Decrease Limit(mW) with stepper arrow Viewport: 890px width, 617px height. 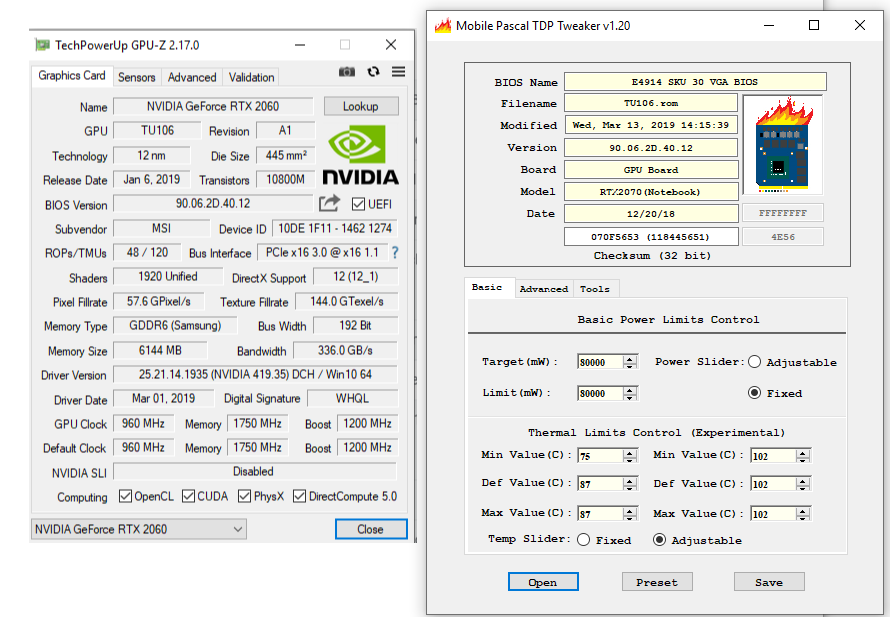(x=629, y=397)
